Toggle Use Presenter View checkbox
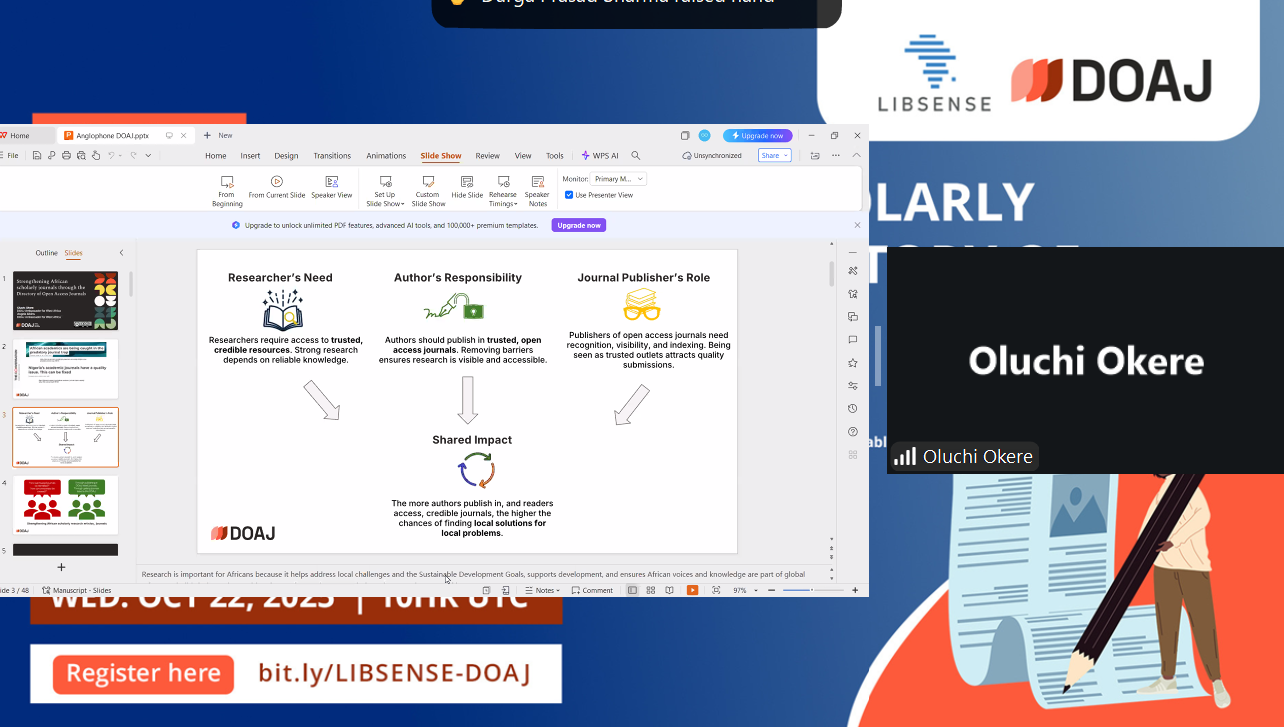The image size is (1284, 727). click(x=570, y=195)
